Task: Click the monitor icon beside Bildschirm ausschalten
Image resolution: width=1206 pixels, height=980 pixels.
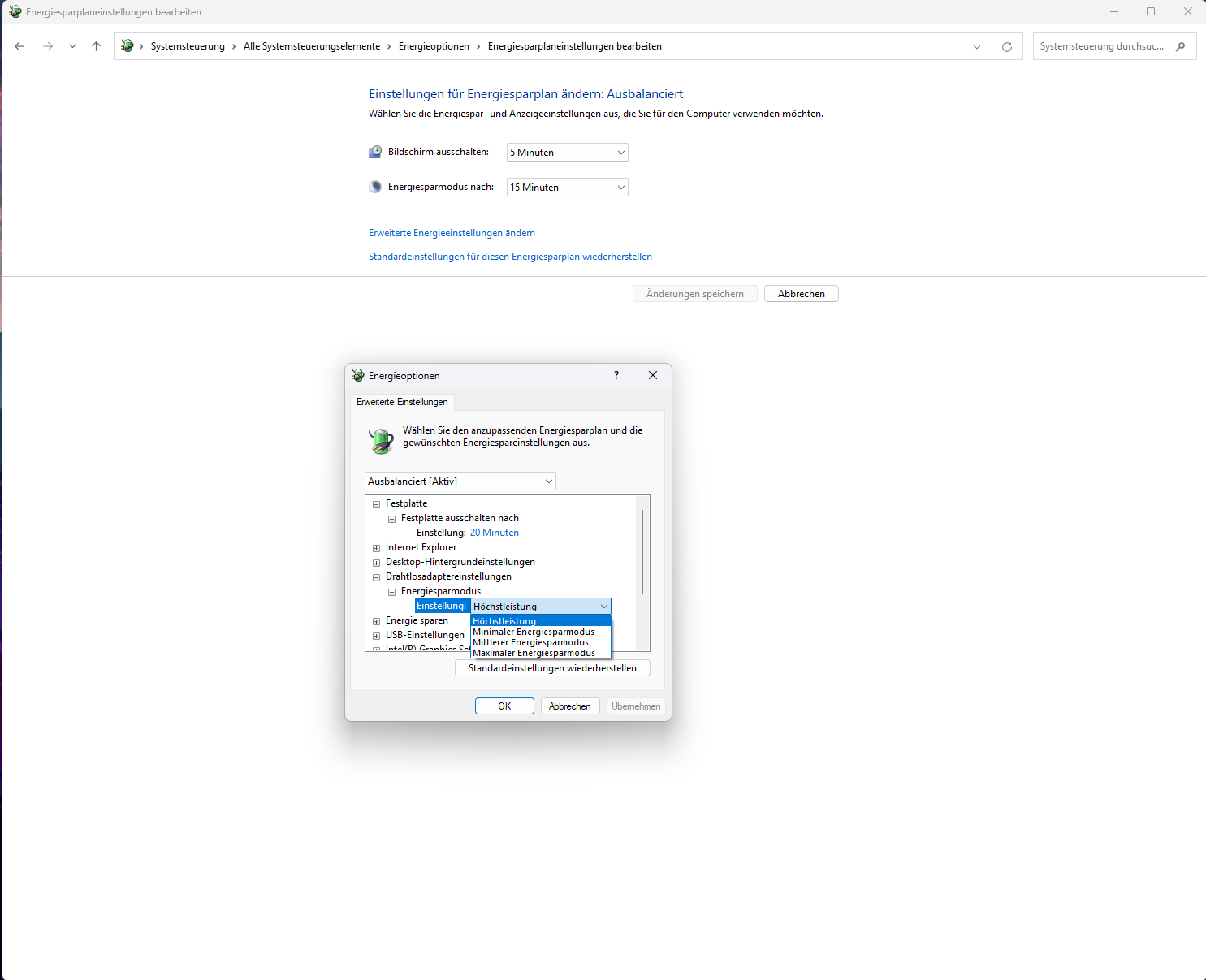Action: tap(375, 152)
